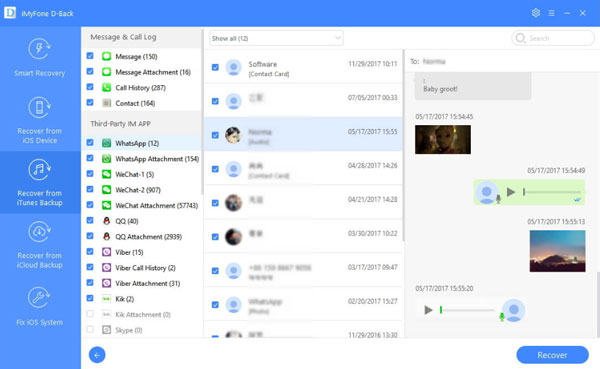Select WhatsApp Attachment (154) category
Screen dimensions: 600x369
point(157,159)
